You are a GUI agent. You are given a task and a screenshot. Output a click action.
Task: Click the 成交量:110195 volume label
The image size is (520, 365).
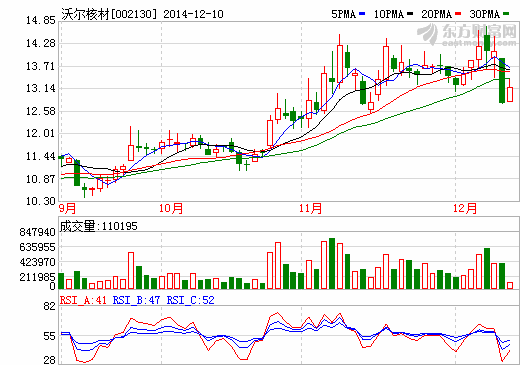tap(99, 226)
